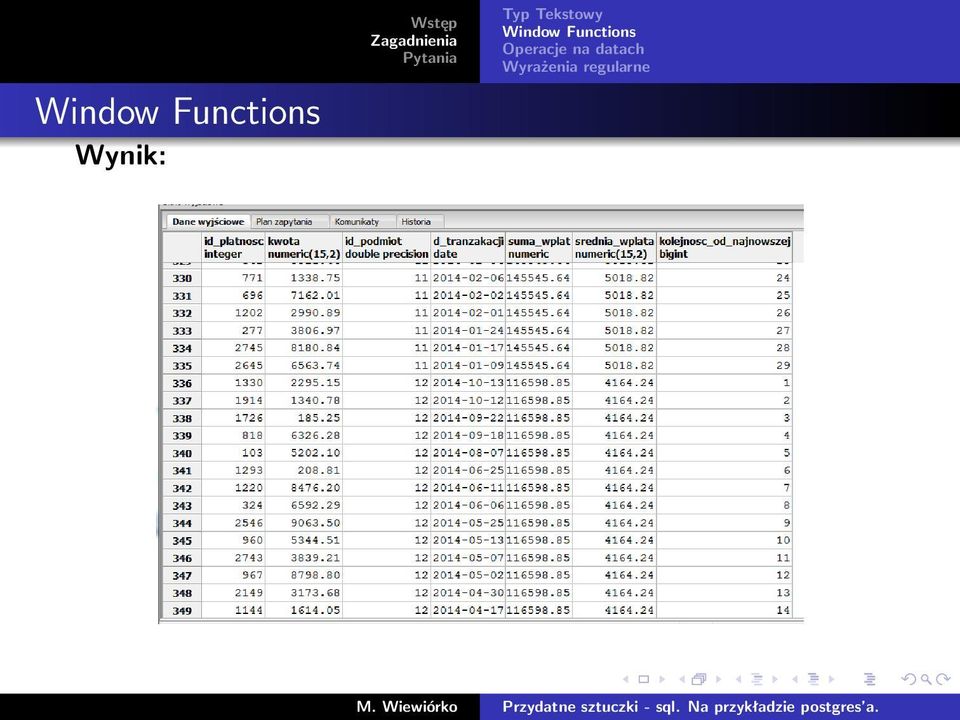Click the magnifier search icon
The height and width of the screenshot is (720, 960).
click(x=926, y=679)
